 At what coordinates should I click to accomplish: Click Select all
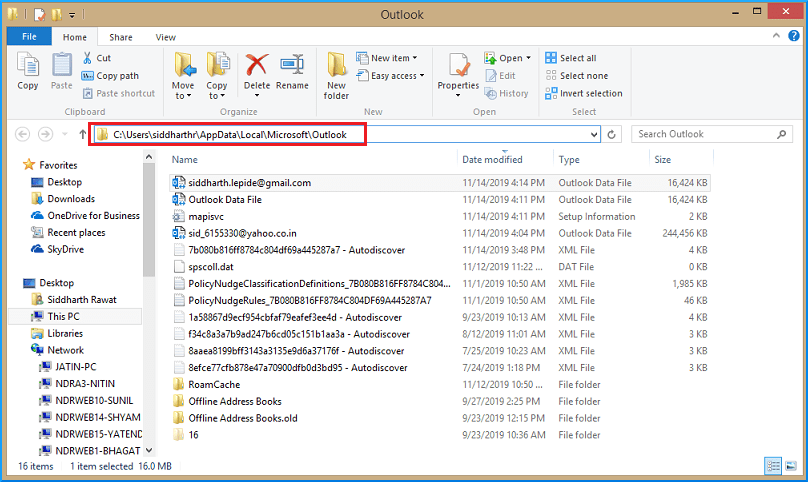tap(571, 58)
